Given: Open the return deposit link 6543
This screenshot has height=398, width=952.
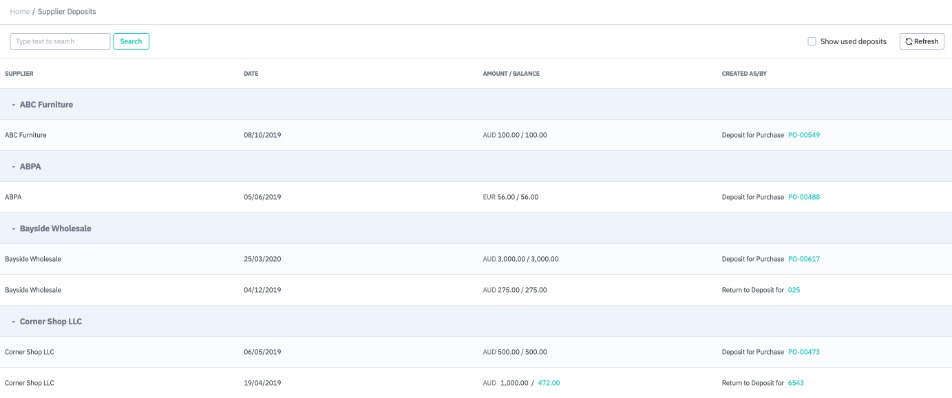Looking at the screenshot, I should pyautogui.click(x=796, y=383).
